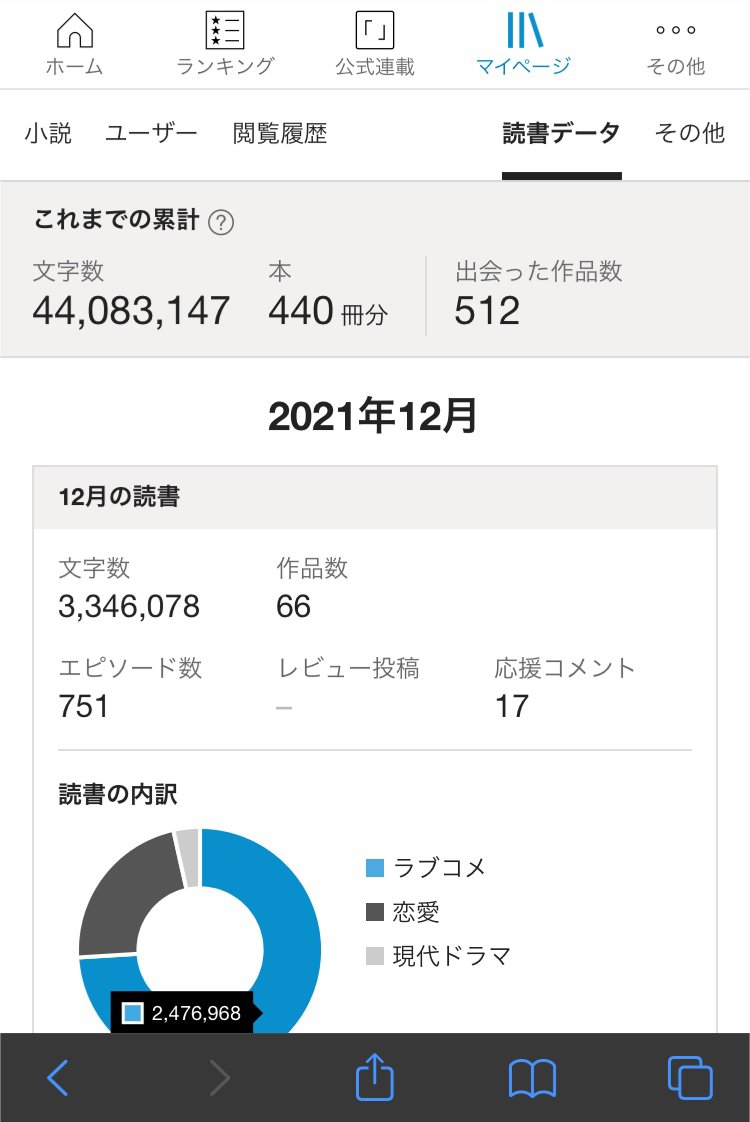Tap the Home (ホーム) icon
The image size is (750, 1122).
point(75,32)
